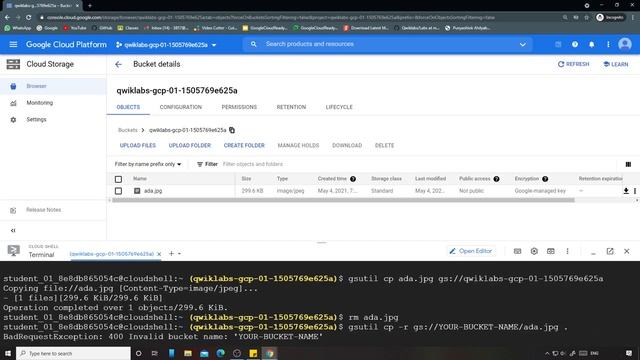Click the Encryption help icon
Screen dimensions: 640x360
[545, 179]
